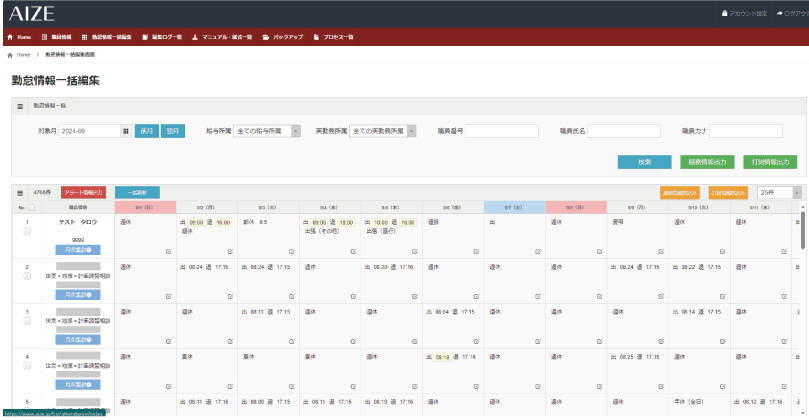The width and height of the screenshot is (809, 420).
Task: Click the hamburger icon beside the record count
Action: pyautogui.click(x=20, y=192)
